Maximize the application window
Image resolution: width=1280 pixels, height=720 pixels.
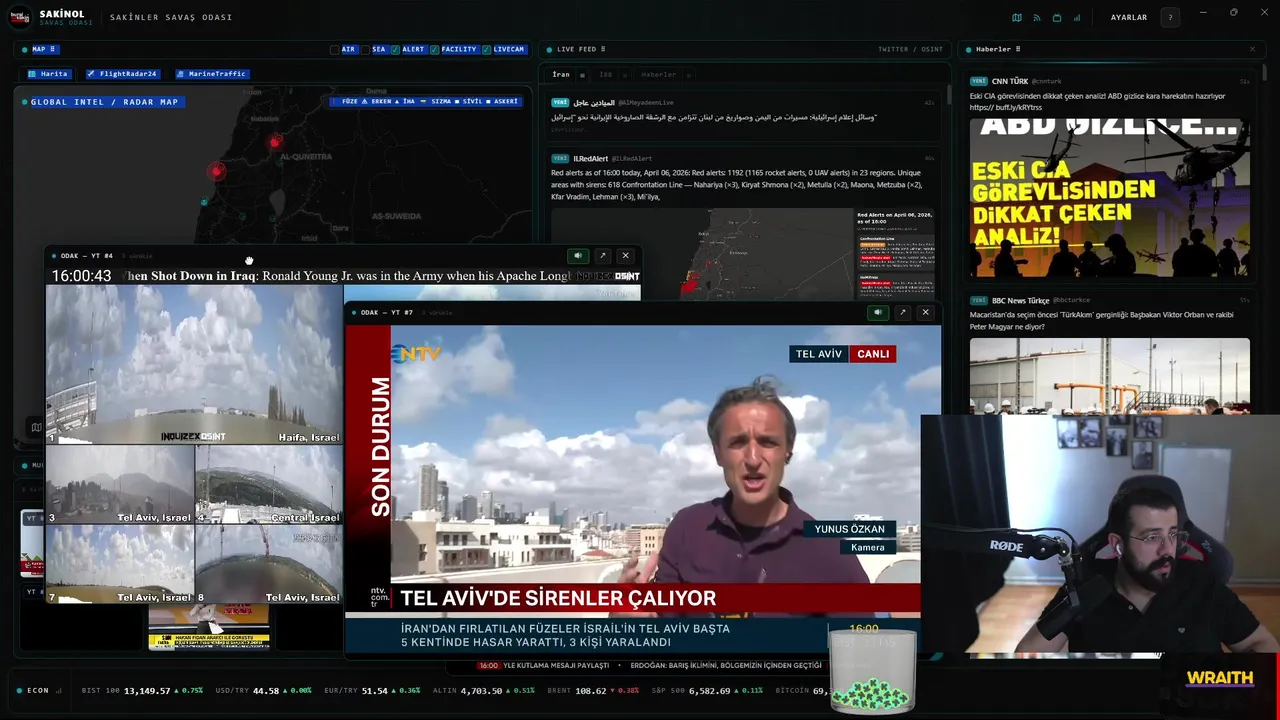tap(1234, 12)
